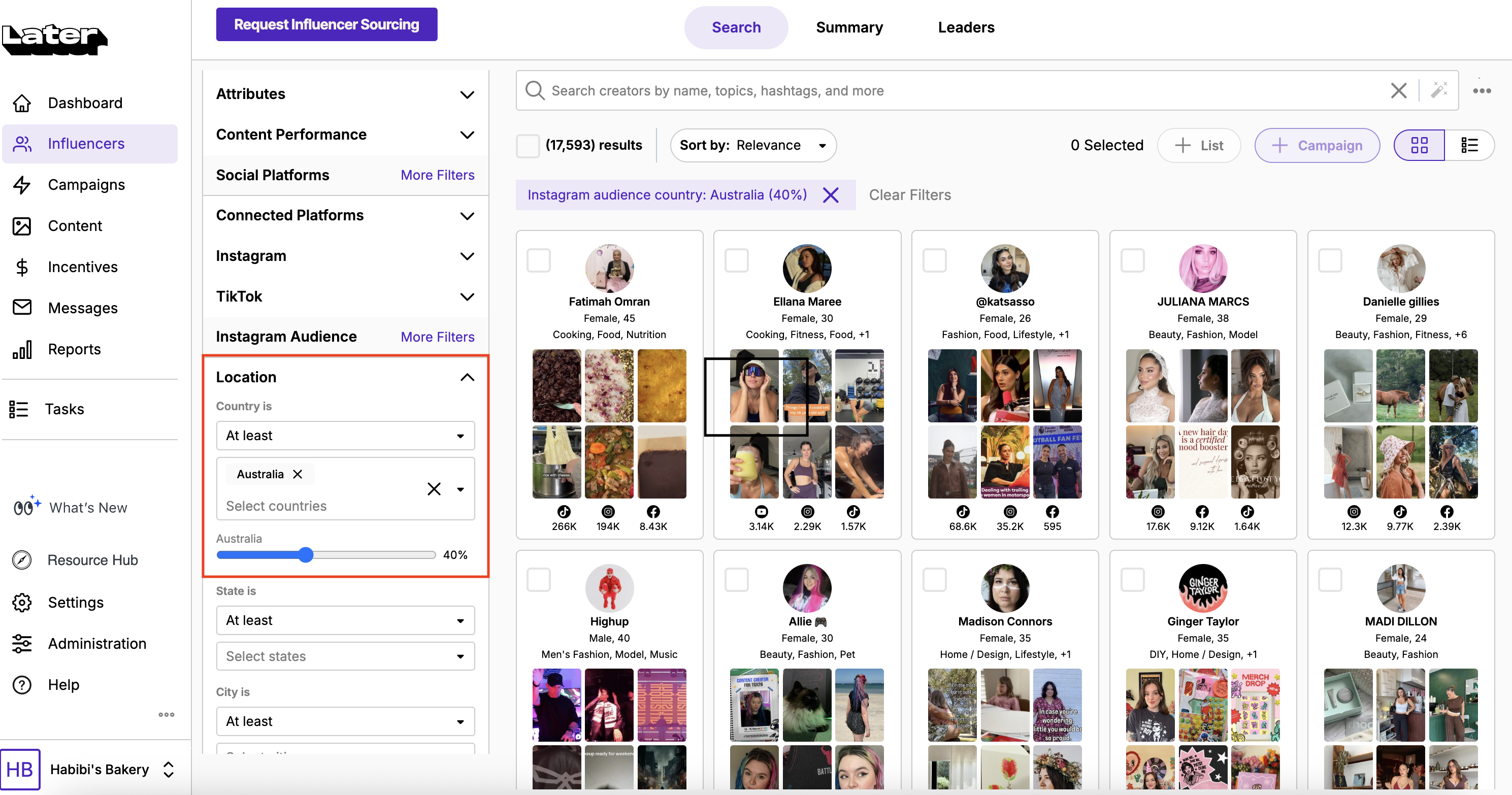Switch to grid view layout icon
The width and height of the screenshot is (1512, 795).
point(1419,145)
